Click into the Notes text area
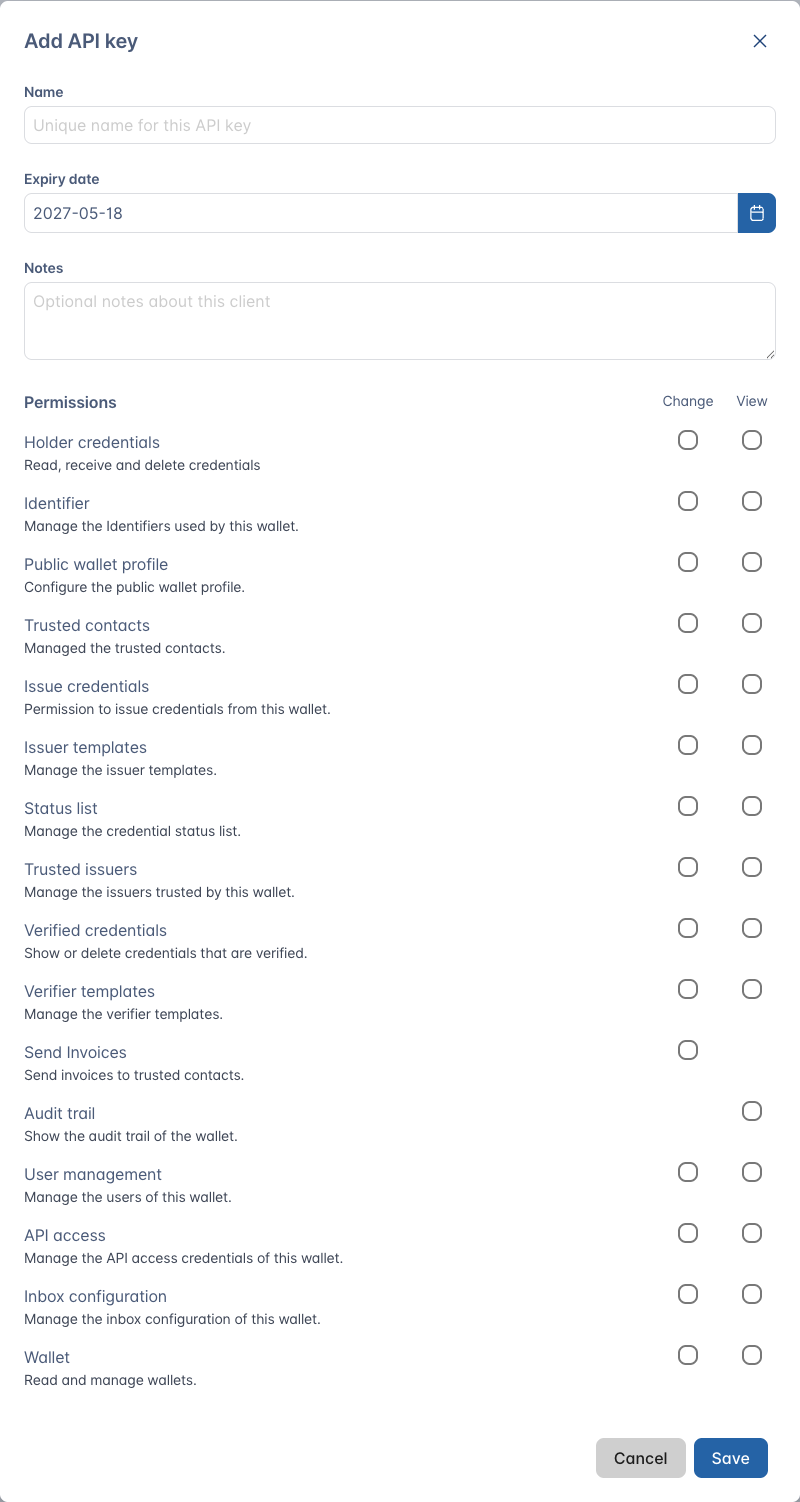This screenshot has height=1502, width=800. pos(400,321)
